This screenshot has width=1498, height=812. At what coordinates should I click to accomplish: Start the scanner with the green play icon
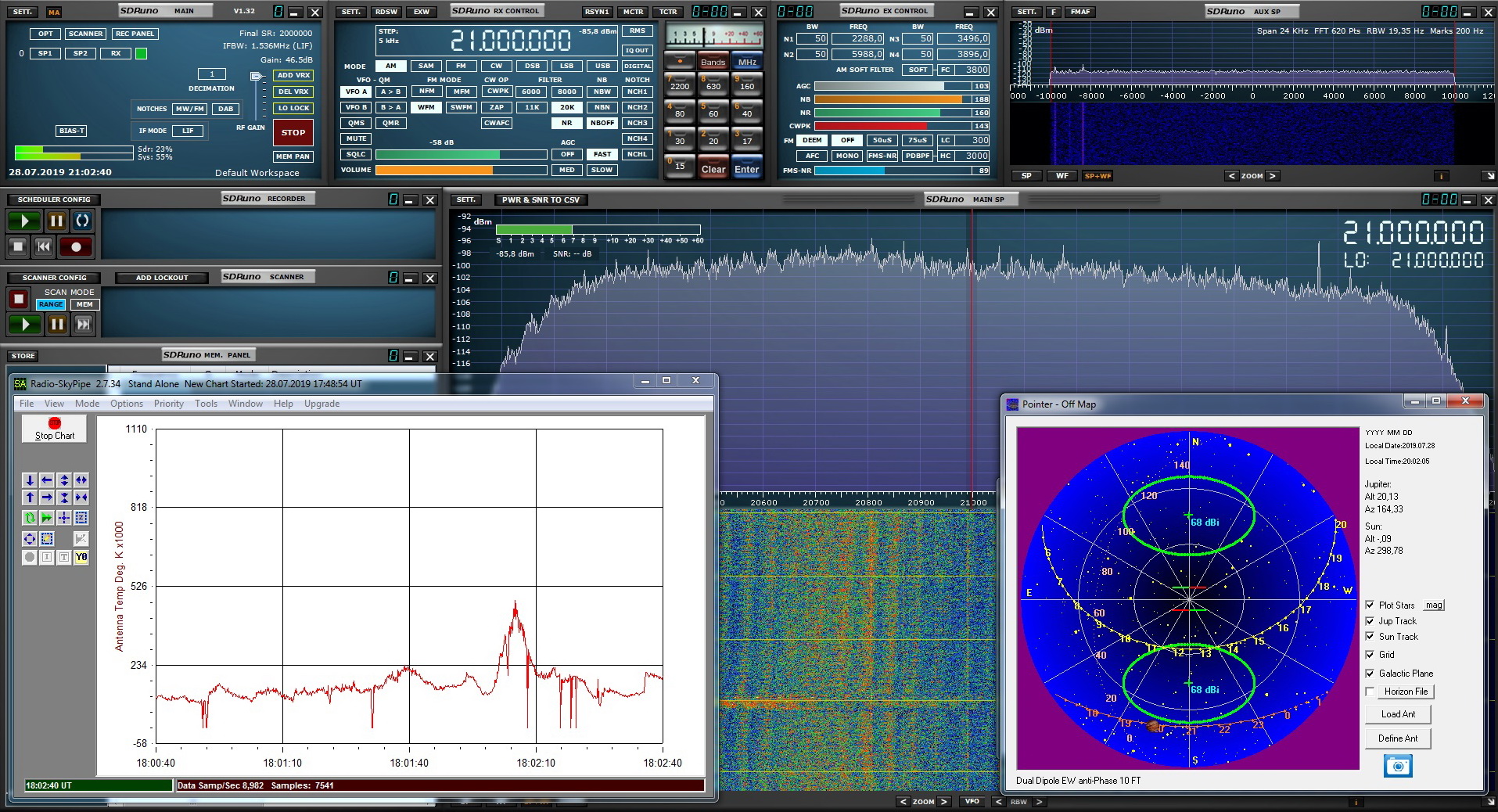(x=24, y=324)
